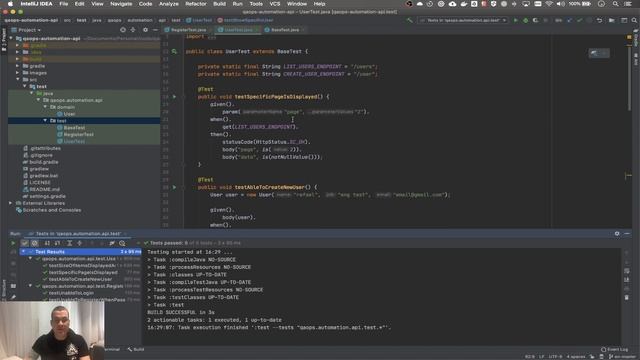Viewport: 640px width, 360px height.
Task: Open Run panel settings gear
Action: tap(617, 233)
